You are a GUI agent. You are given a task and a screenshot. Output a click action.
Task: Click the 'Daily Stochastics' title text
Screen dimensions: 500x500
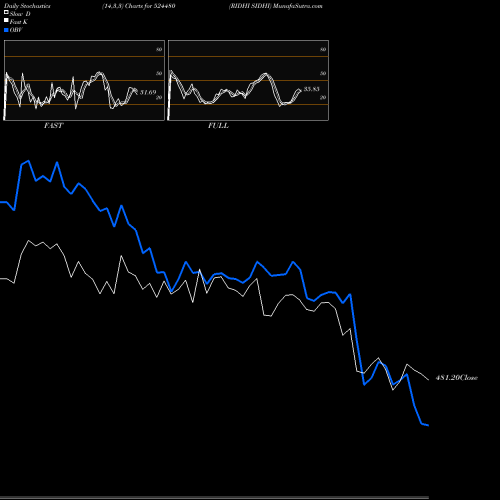[27, 6]
